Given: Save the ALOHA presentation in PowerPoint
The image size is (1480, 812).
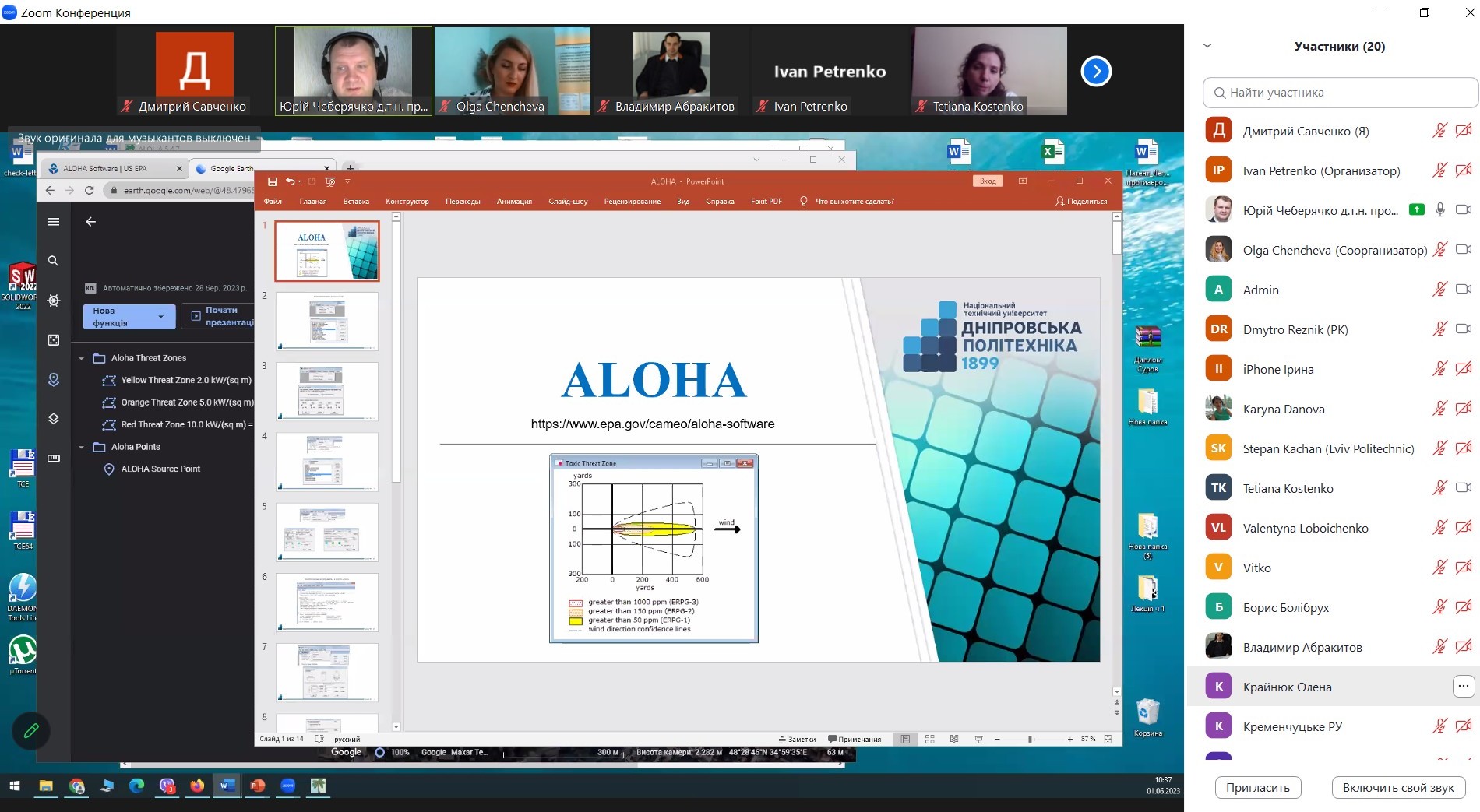Looking at the screenshot, I should click(x=272, y=181).
